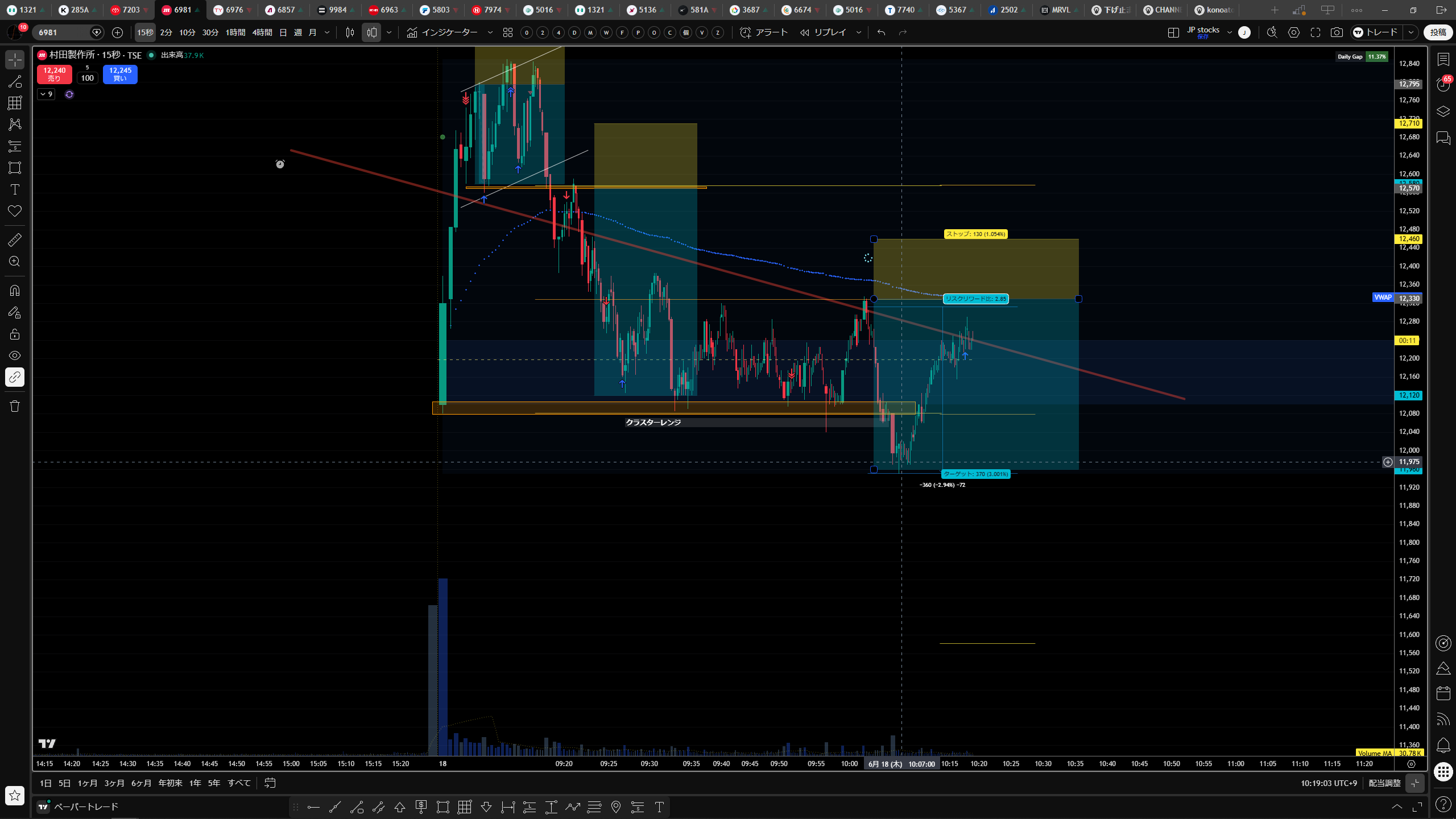Expand the timeframe interval dropdown chevron
Viewport: 1456px width, 819px height.
(327, 32)
